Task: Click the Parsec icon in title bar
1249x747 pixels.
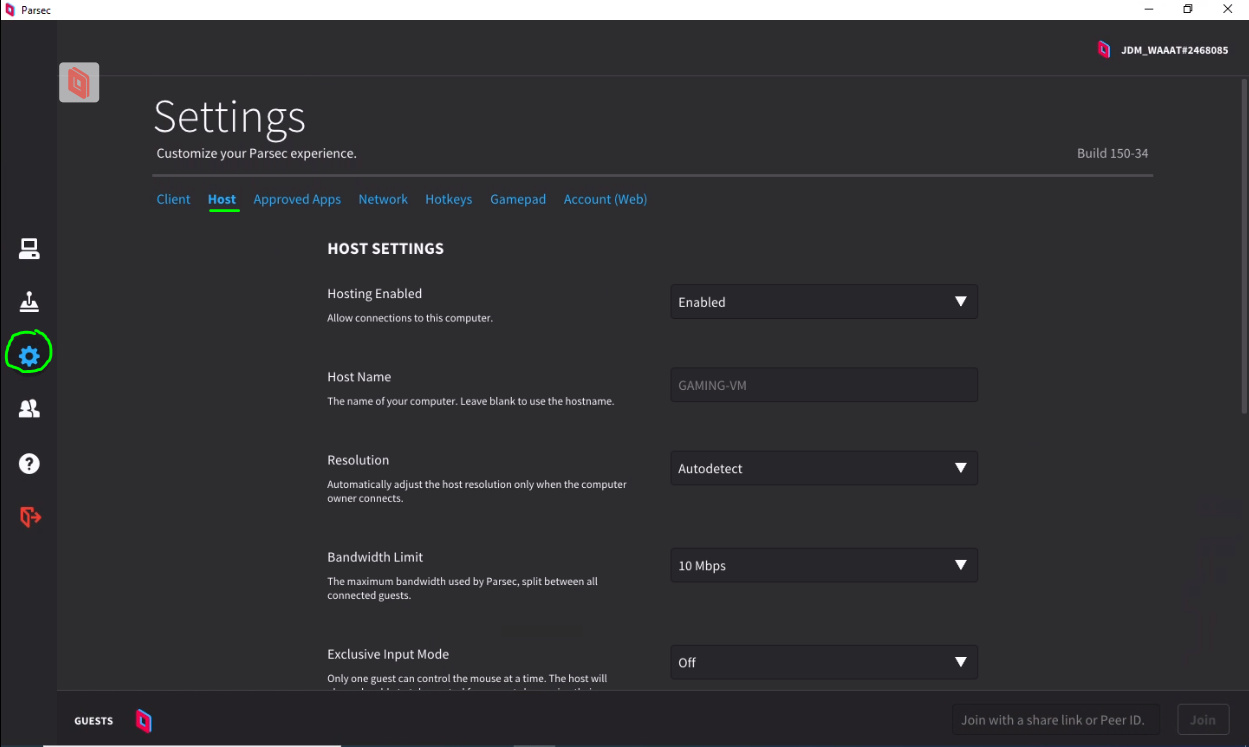Action: point(10,10)
